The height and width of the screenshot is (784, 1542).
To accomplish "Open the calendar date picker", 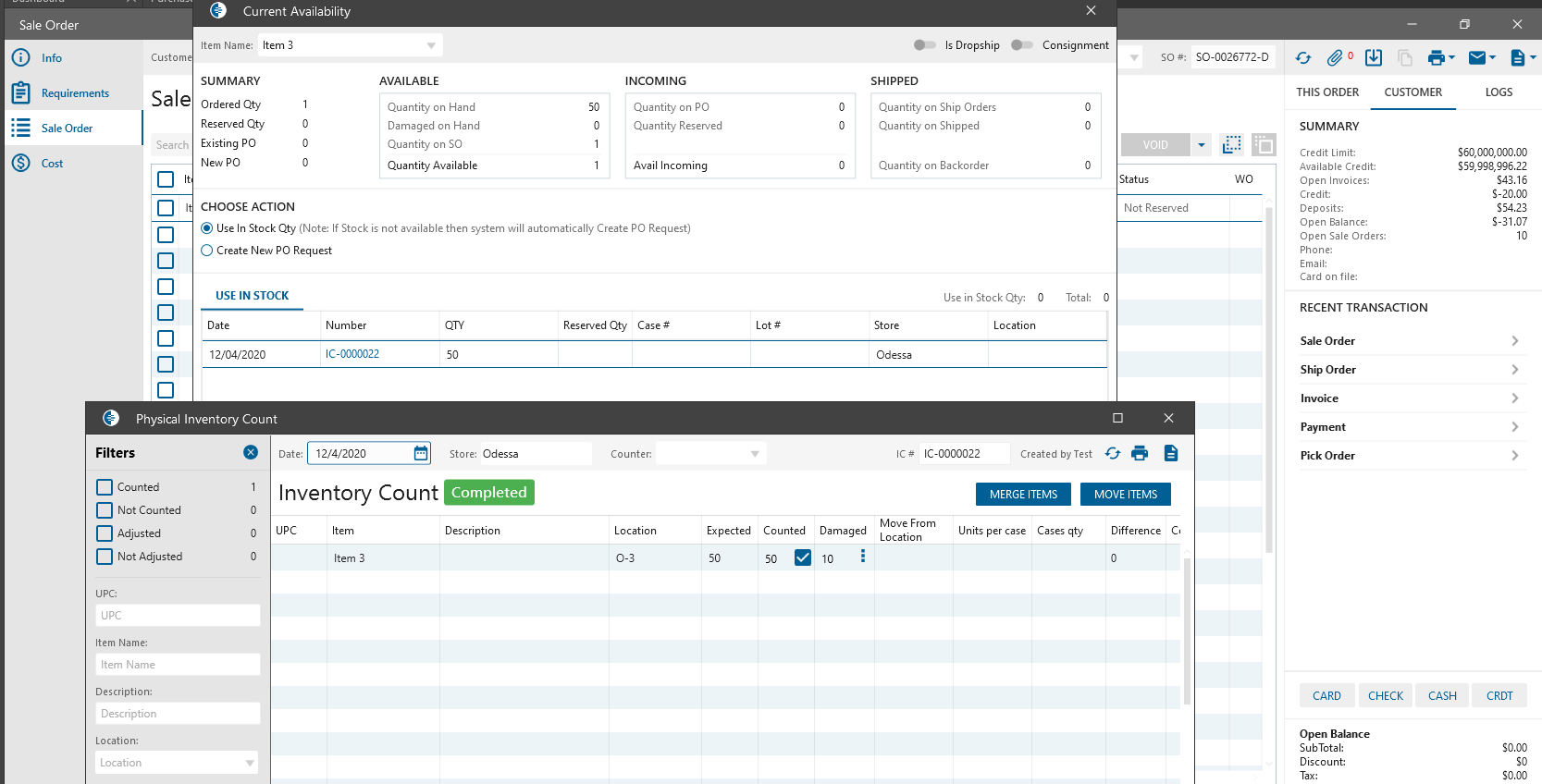I will [421, 453].
